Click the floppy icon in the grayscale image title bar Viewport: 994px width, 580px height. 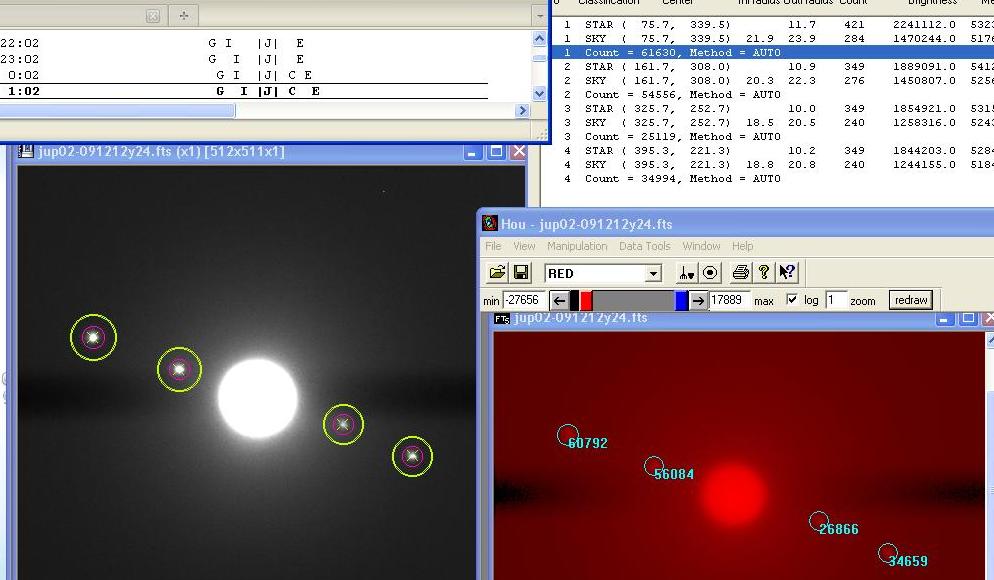coord(26,151)
